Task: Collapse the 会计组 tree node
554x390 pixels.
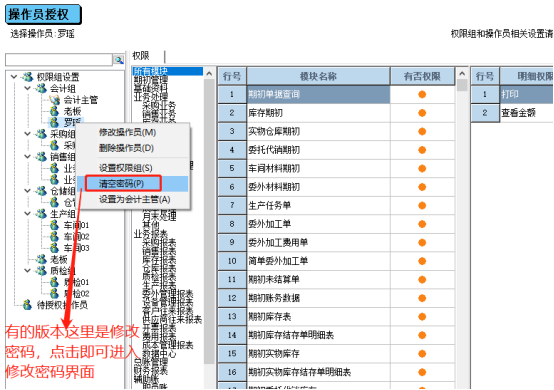Action: point(28,88)
